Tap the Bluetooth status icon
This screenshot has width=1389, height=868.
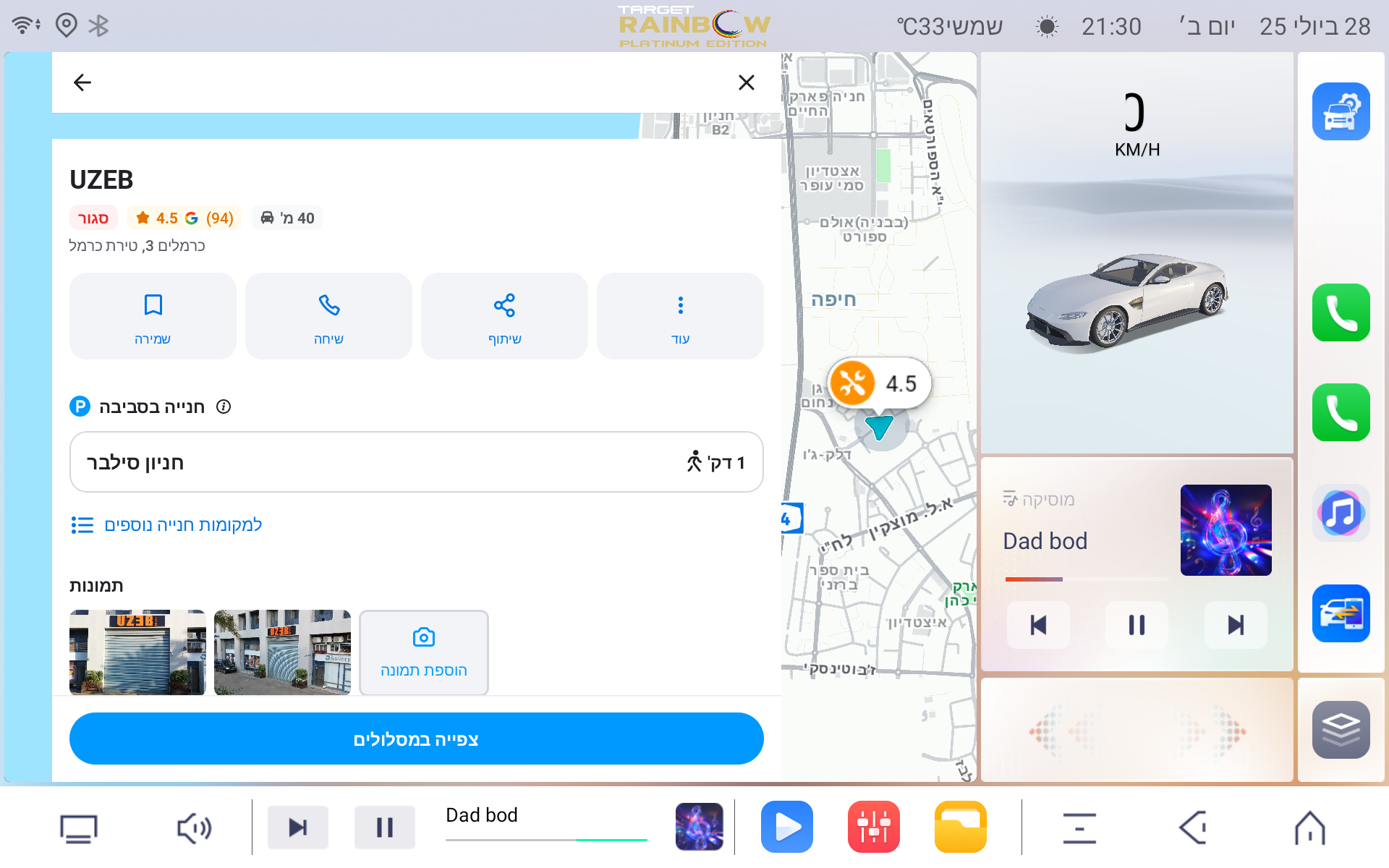(98, 26)
